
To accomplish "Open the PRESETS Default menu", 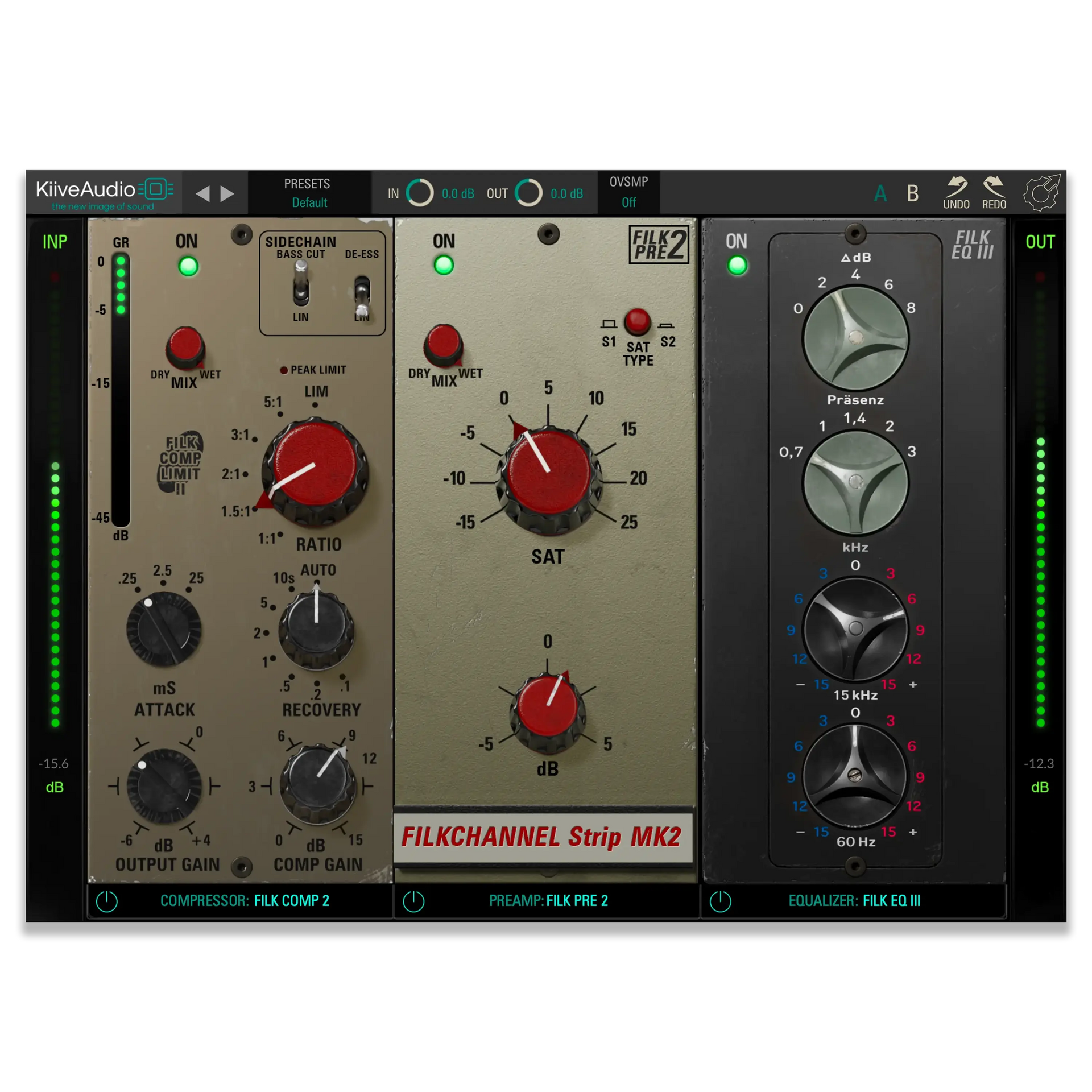I will (x=308, y=193).
